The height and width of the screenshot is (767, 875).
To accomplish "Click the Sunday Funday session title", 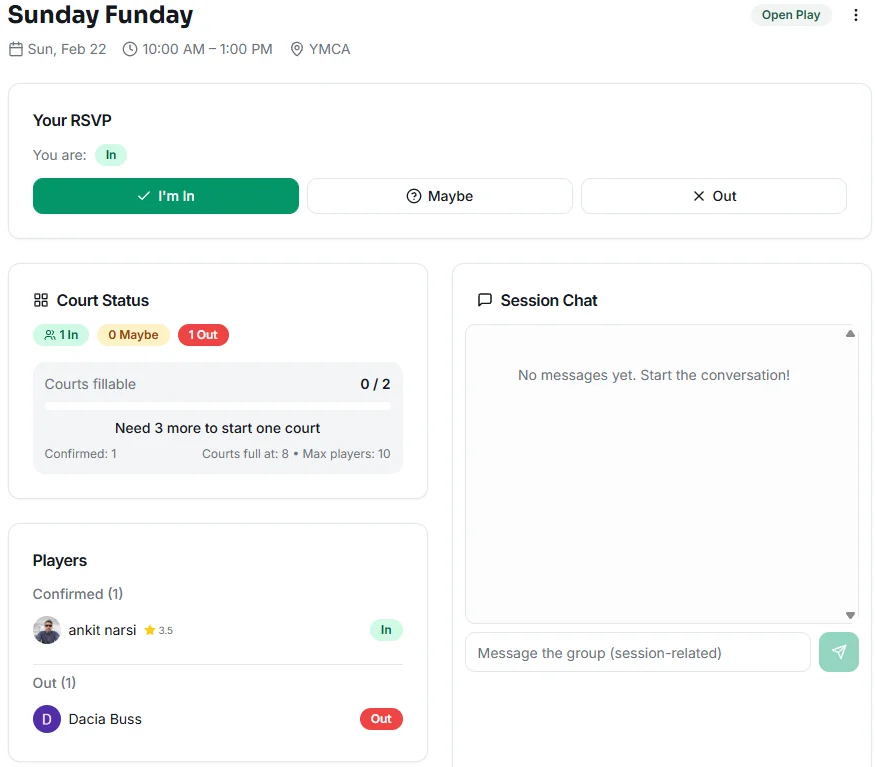I will click(x=100, y=15).
